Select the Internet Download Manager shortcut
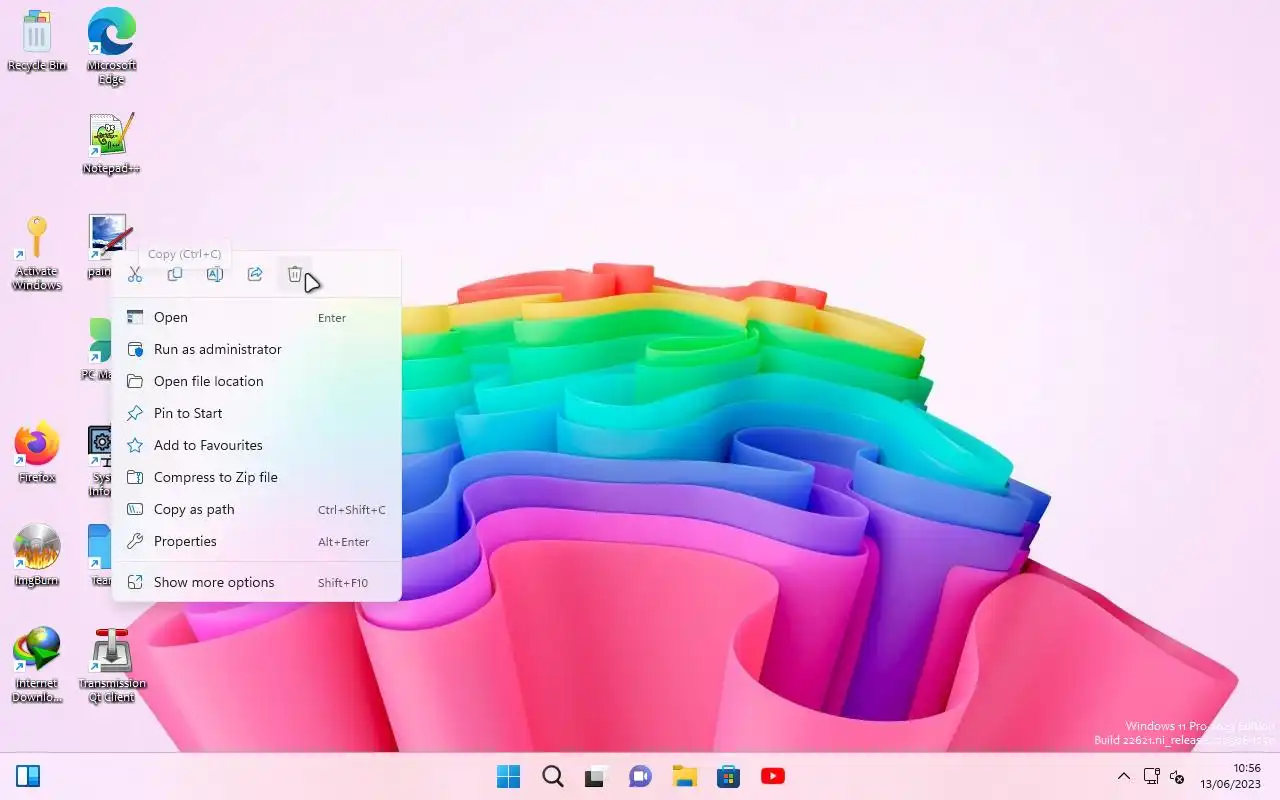This screenshot has height=800, width=1280. [x=37, y=665]
